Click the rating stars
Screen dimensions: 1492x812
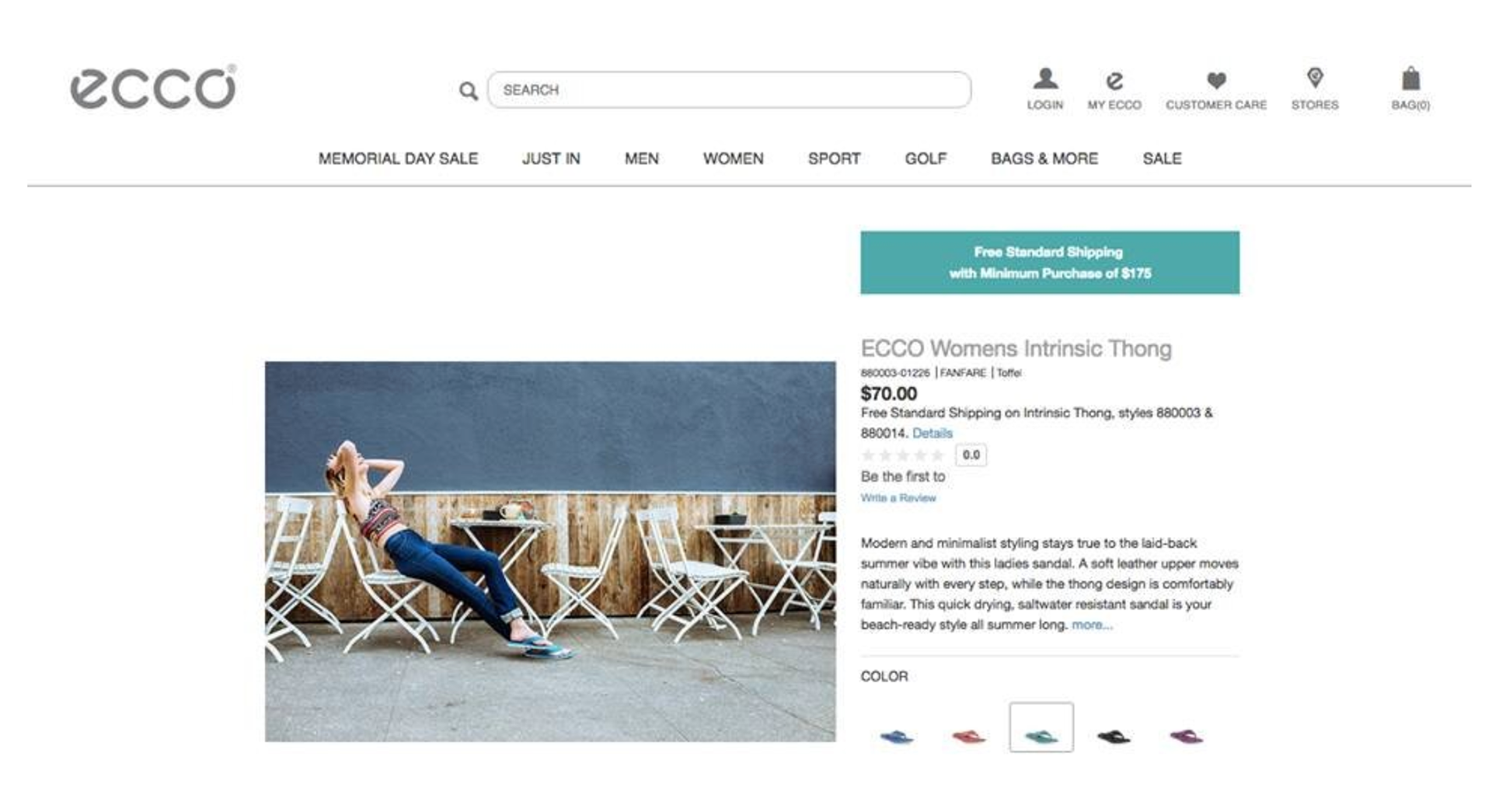pyautogui.click(x=903, y=455)
